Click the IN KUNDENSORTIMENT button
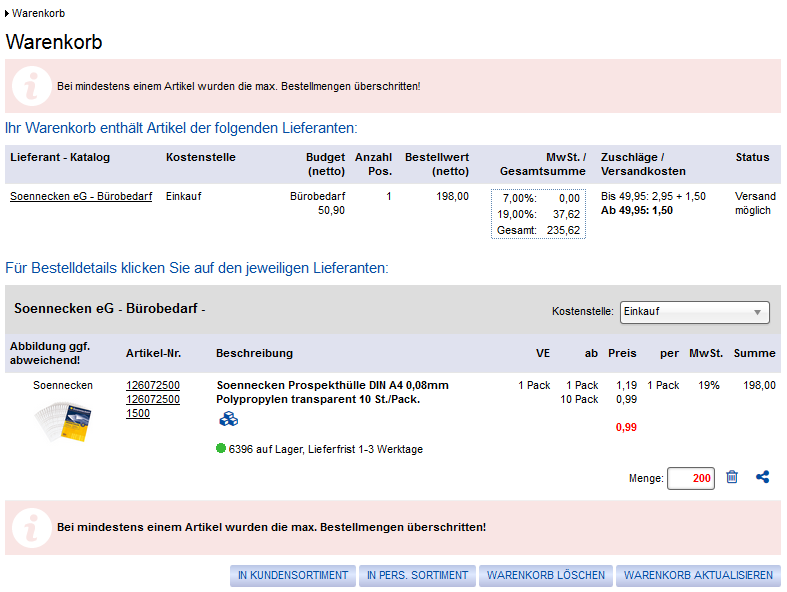787x592 pixels. [x=293, y=575]
